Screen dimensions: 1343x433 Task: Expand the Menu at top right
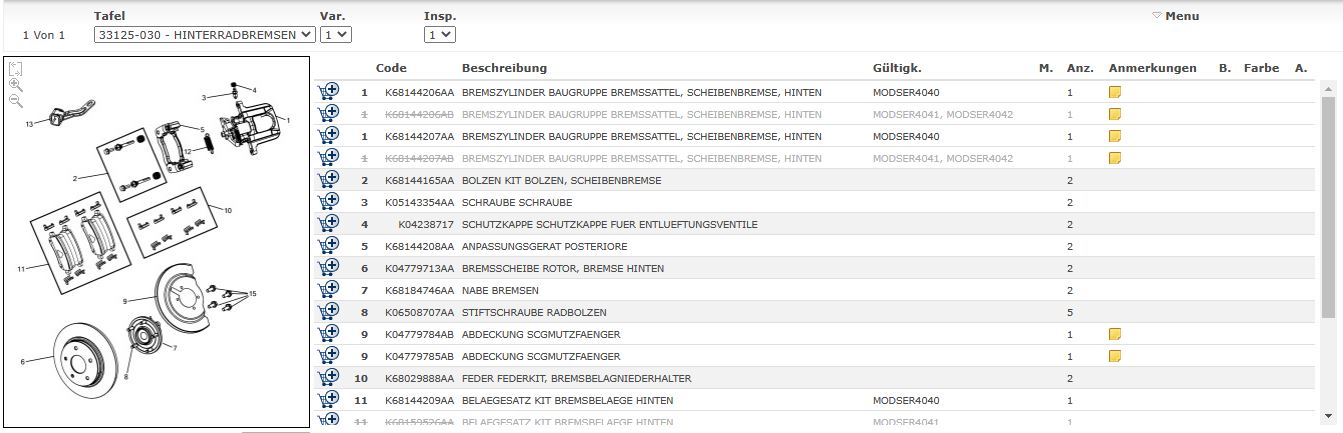1176,16
